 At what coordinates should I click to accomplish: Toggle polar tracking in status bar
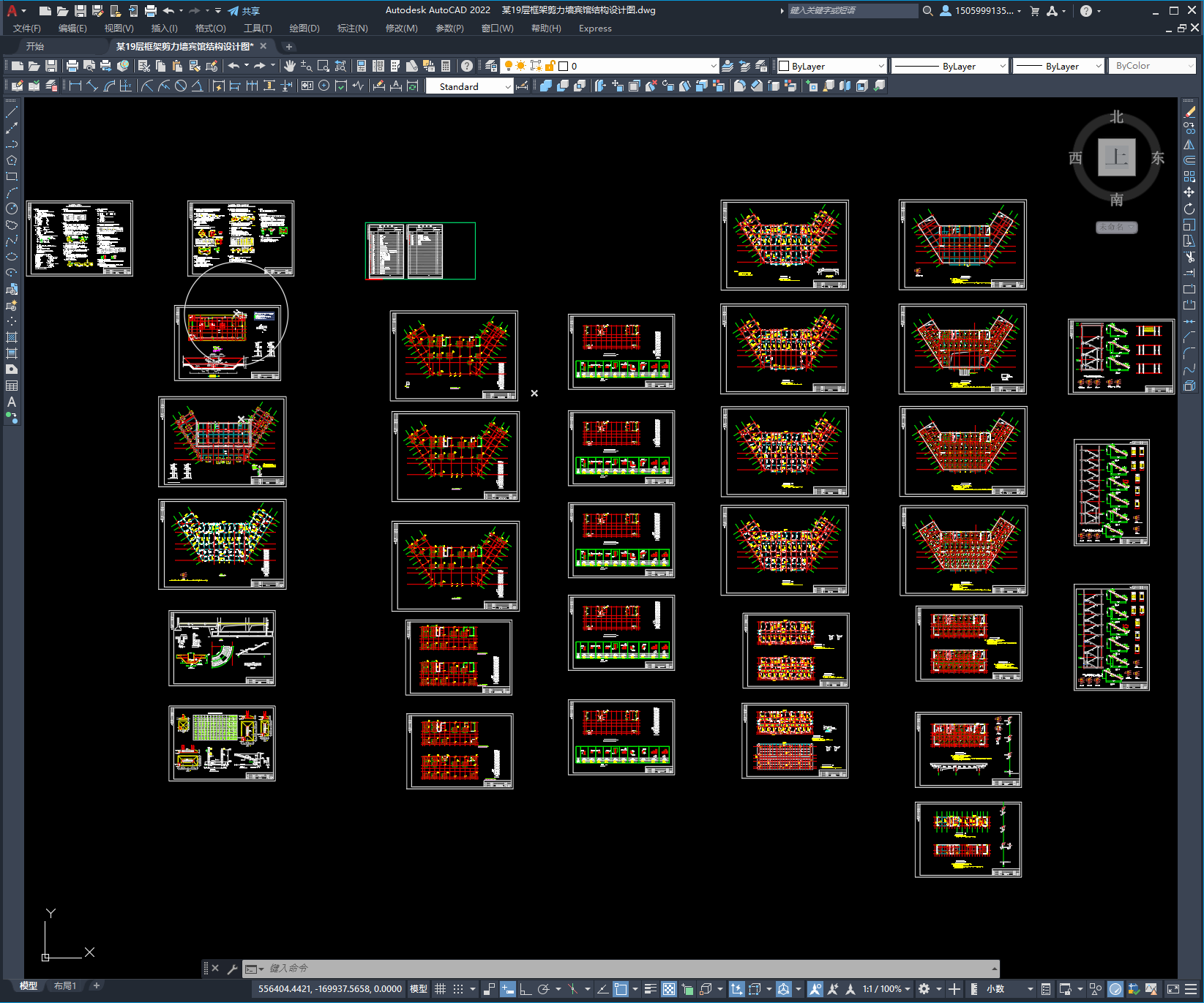(x=543, y=989)
